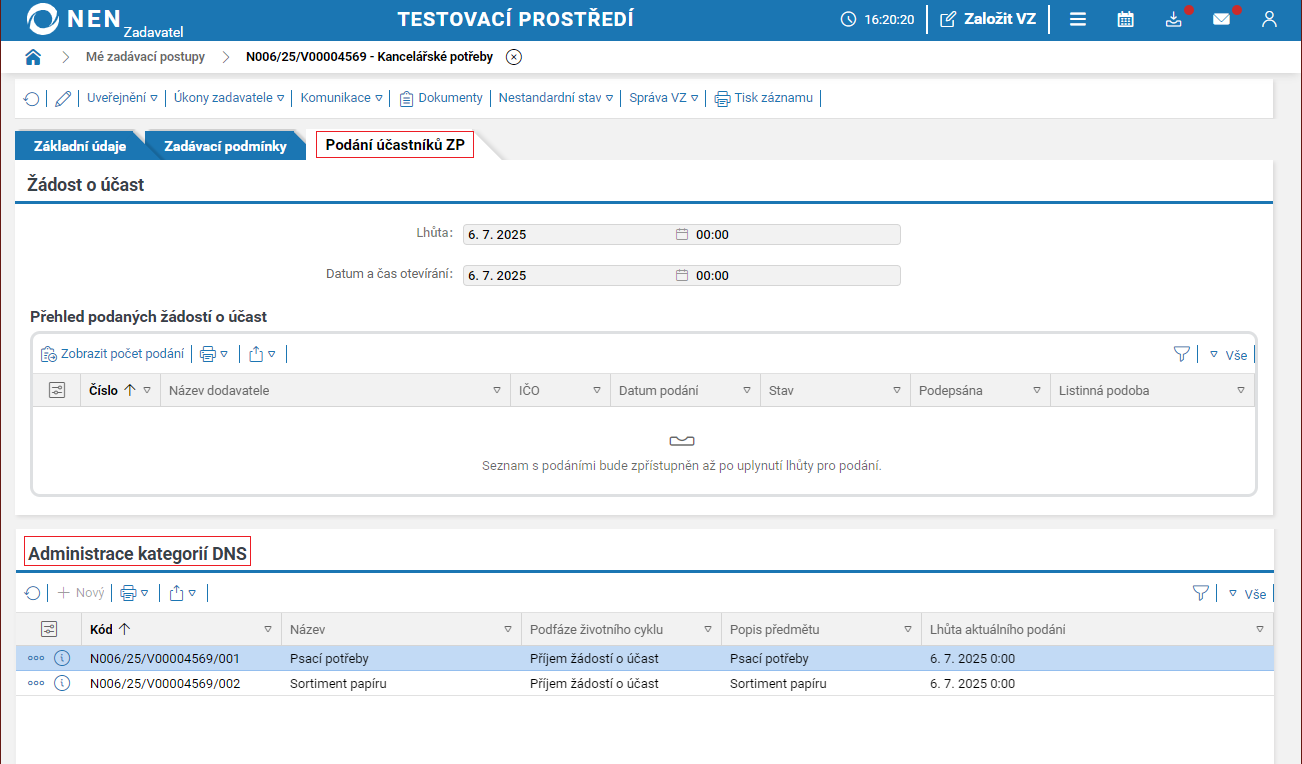Open the messages envelope icon
1302x764 pixels.
tap(1221, 19)
